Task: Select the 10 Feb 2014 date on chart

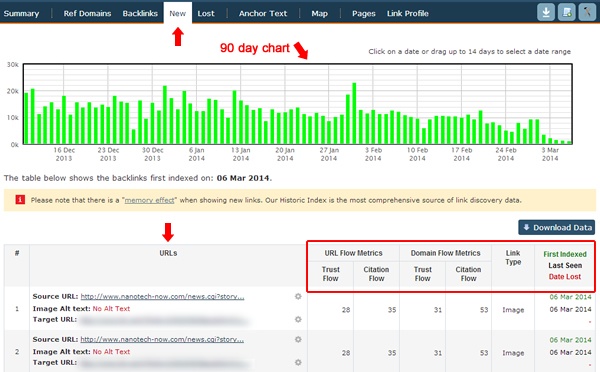Action: [x=417, y=154]
